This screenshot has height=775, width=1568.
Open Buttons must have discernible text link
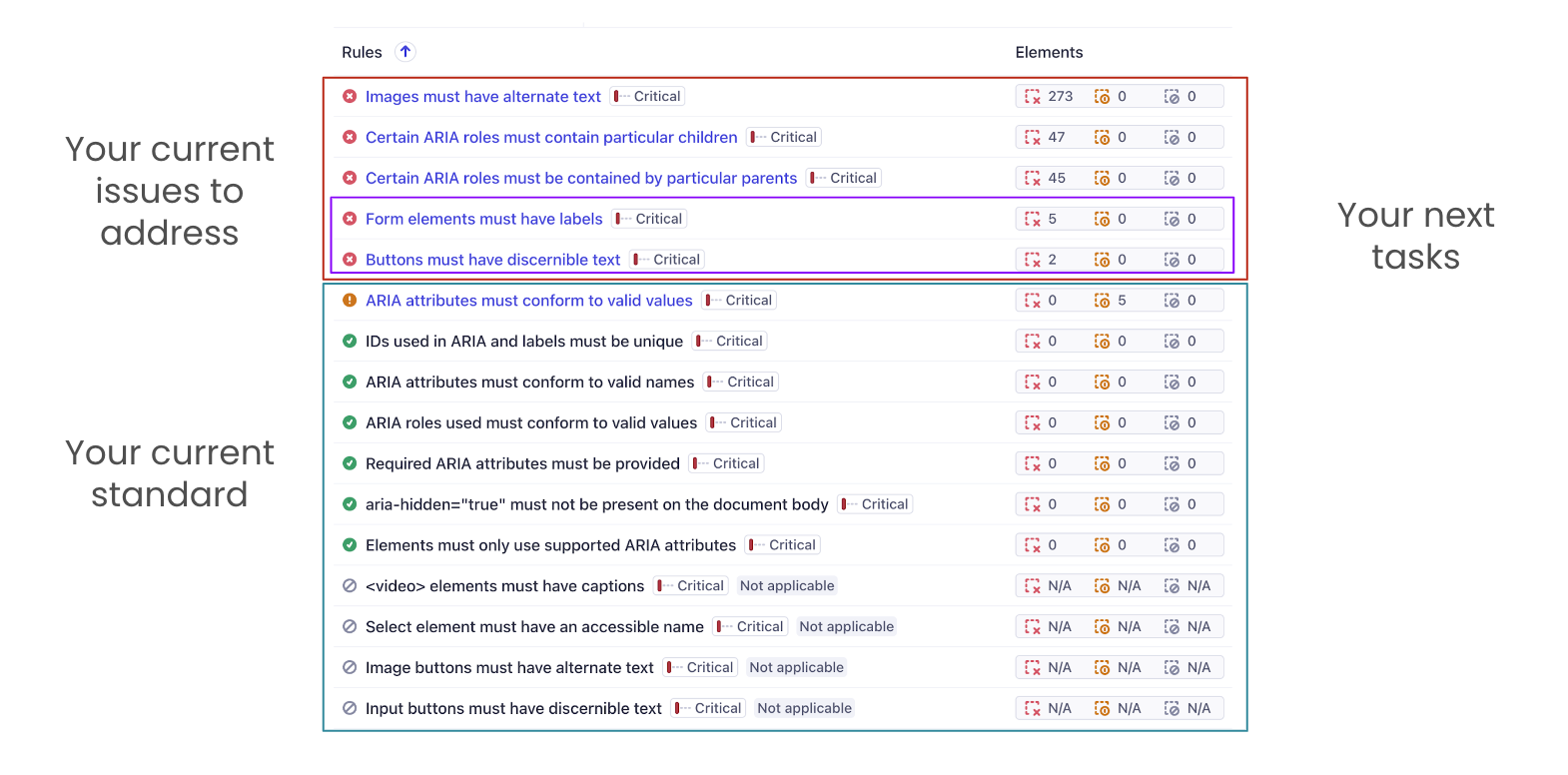492,260
